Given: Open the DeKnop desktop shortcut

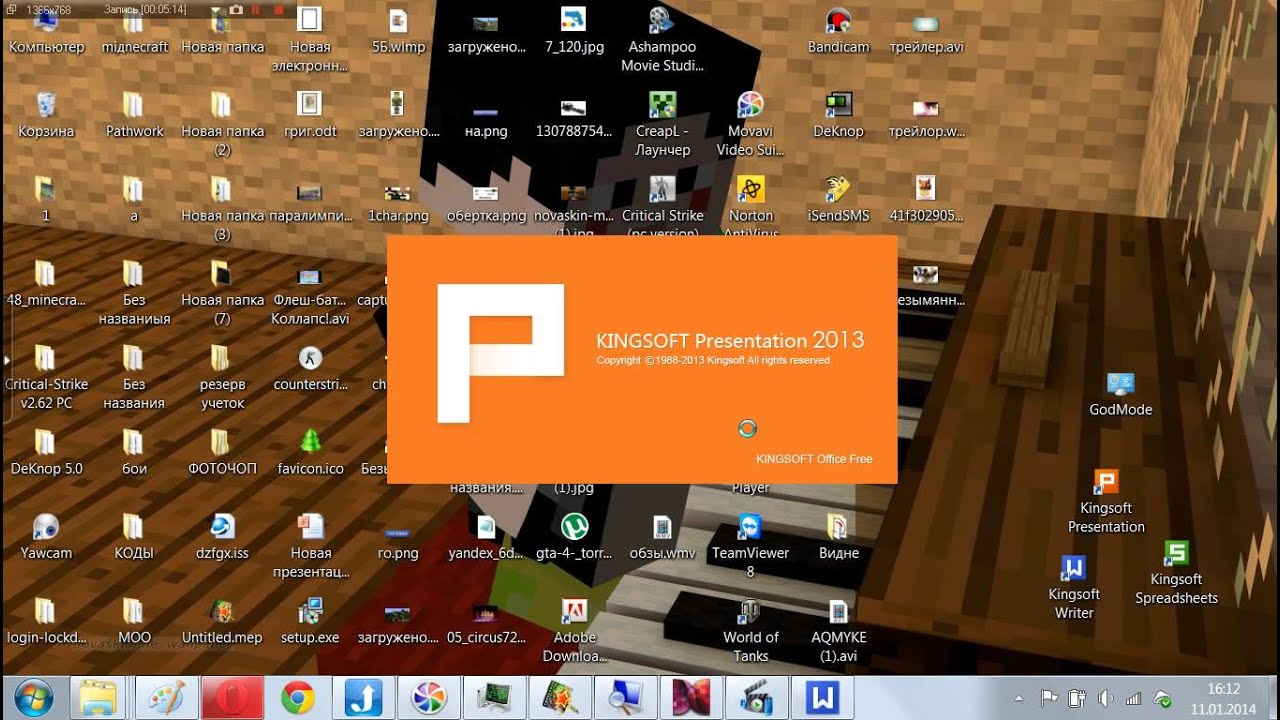Looking at the screenshot, I should (x=838, y=116).
